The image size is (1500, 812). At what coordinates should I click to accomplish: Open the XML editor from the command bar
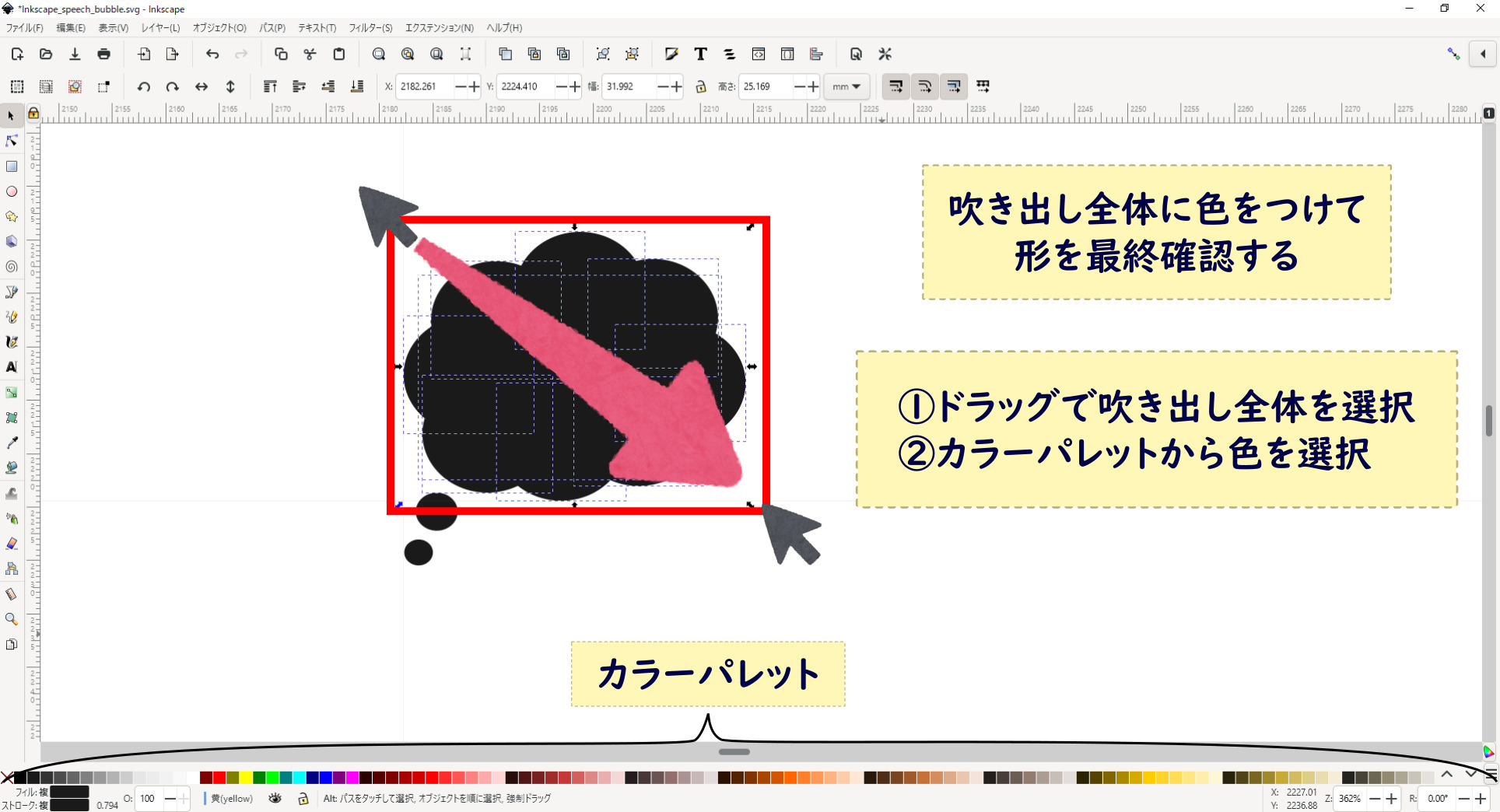pos(759,54)
